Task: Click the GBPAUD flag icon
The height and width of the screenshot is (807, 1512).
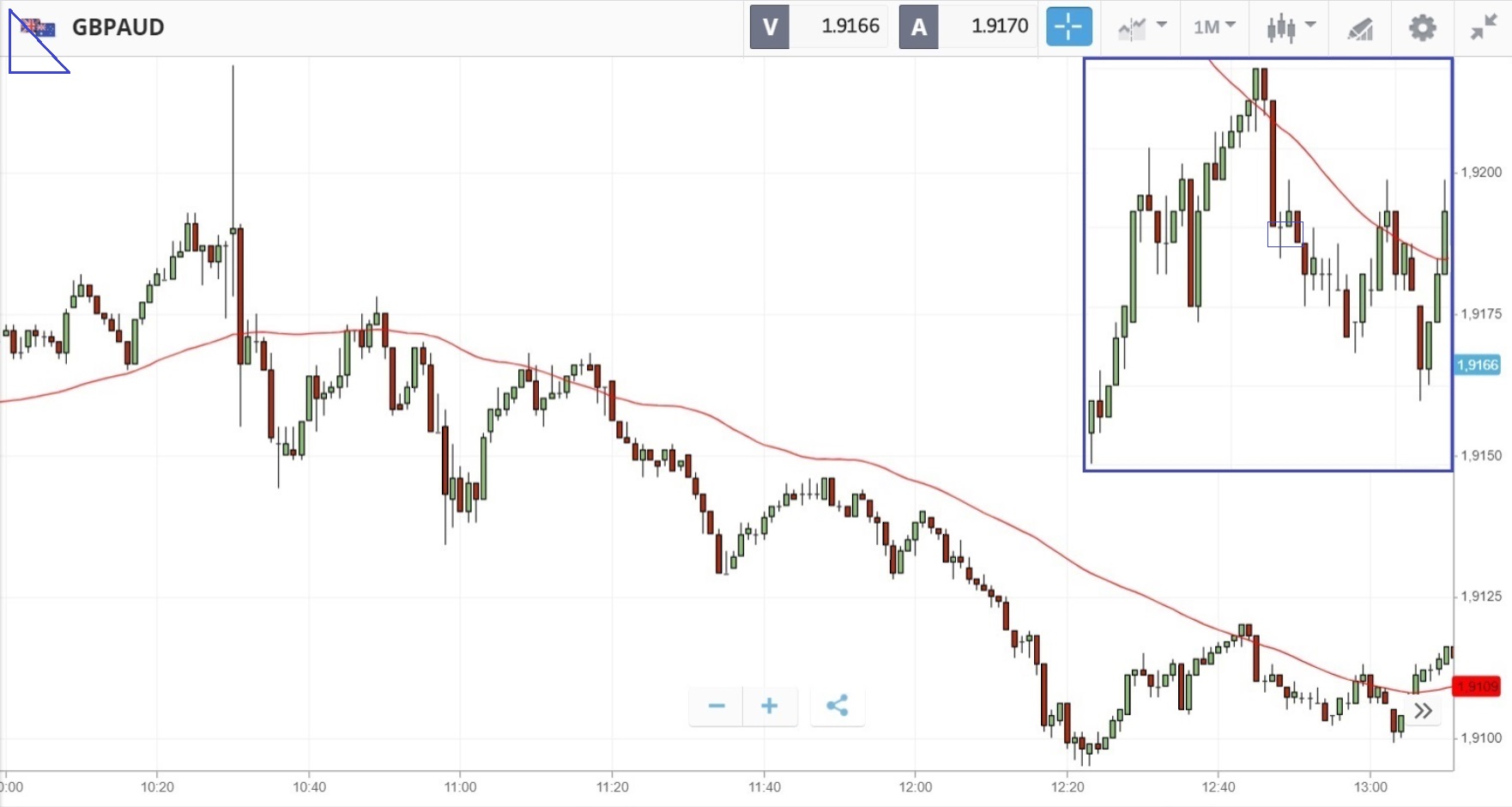Action: pyautogui.click(x=38, y=28)
